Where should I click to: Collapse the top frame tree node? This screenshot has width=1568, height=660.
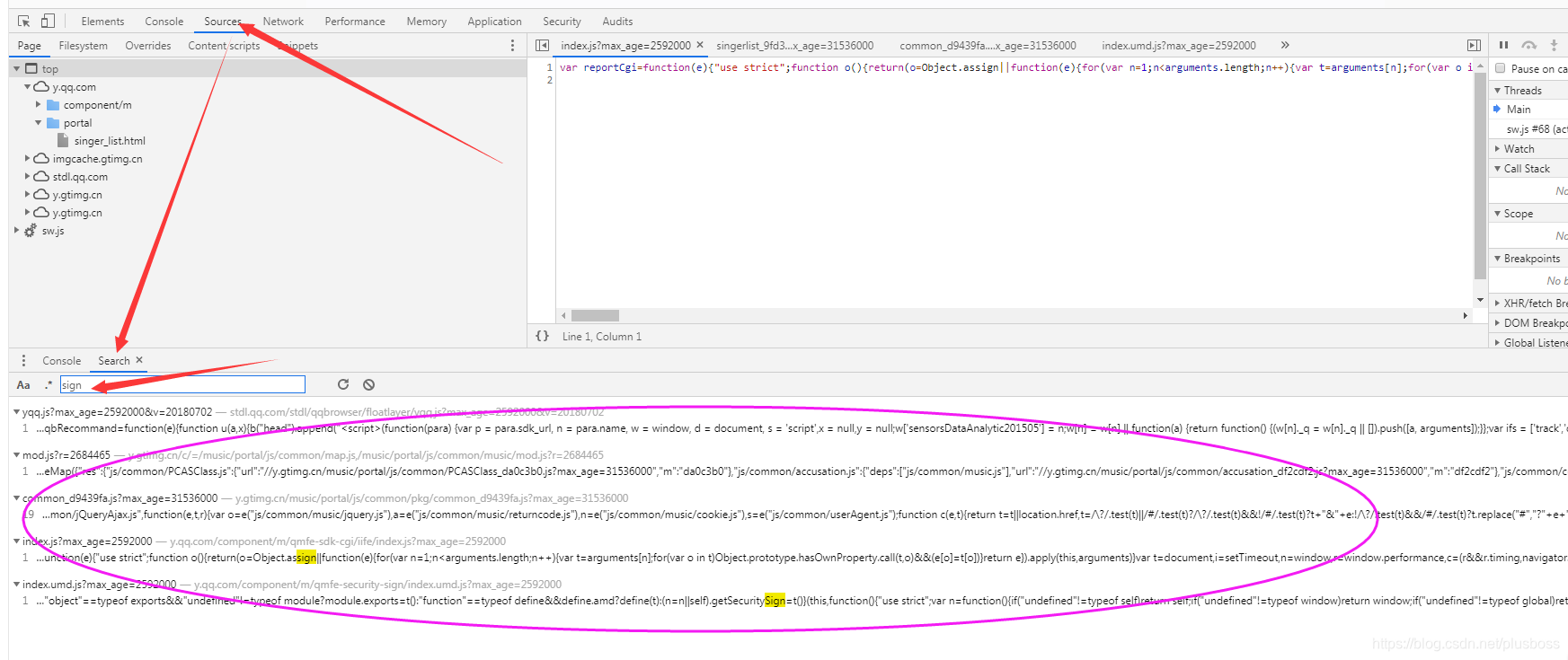click(16, 69)
